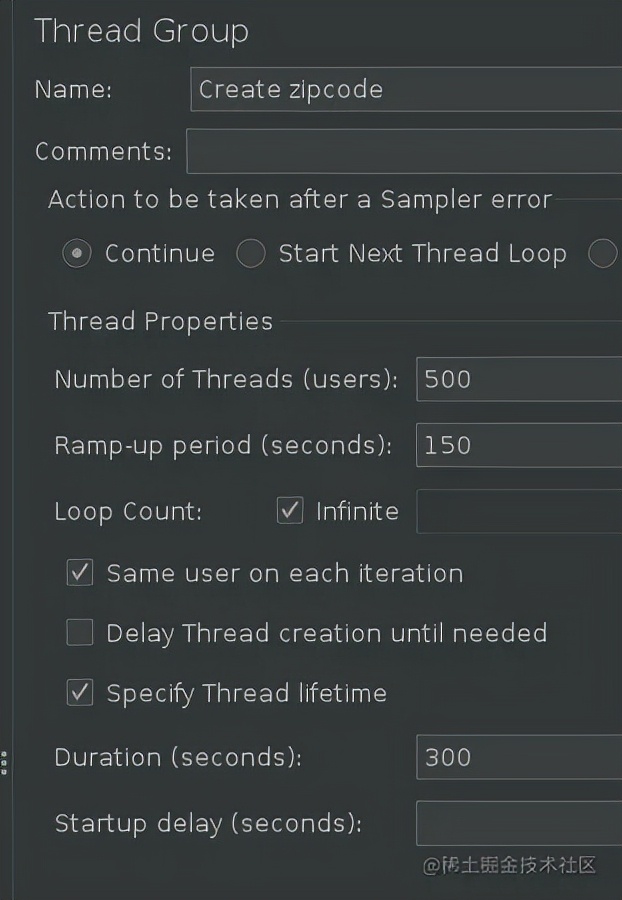The height and width of the screenshot is (900, 622).
Task: Click the Duration field showing 300
Action: (518, 757)
